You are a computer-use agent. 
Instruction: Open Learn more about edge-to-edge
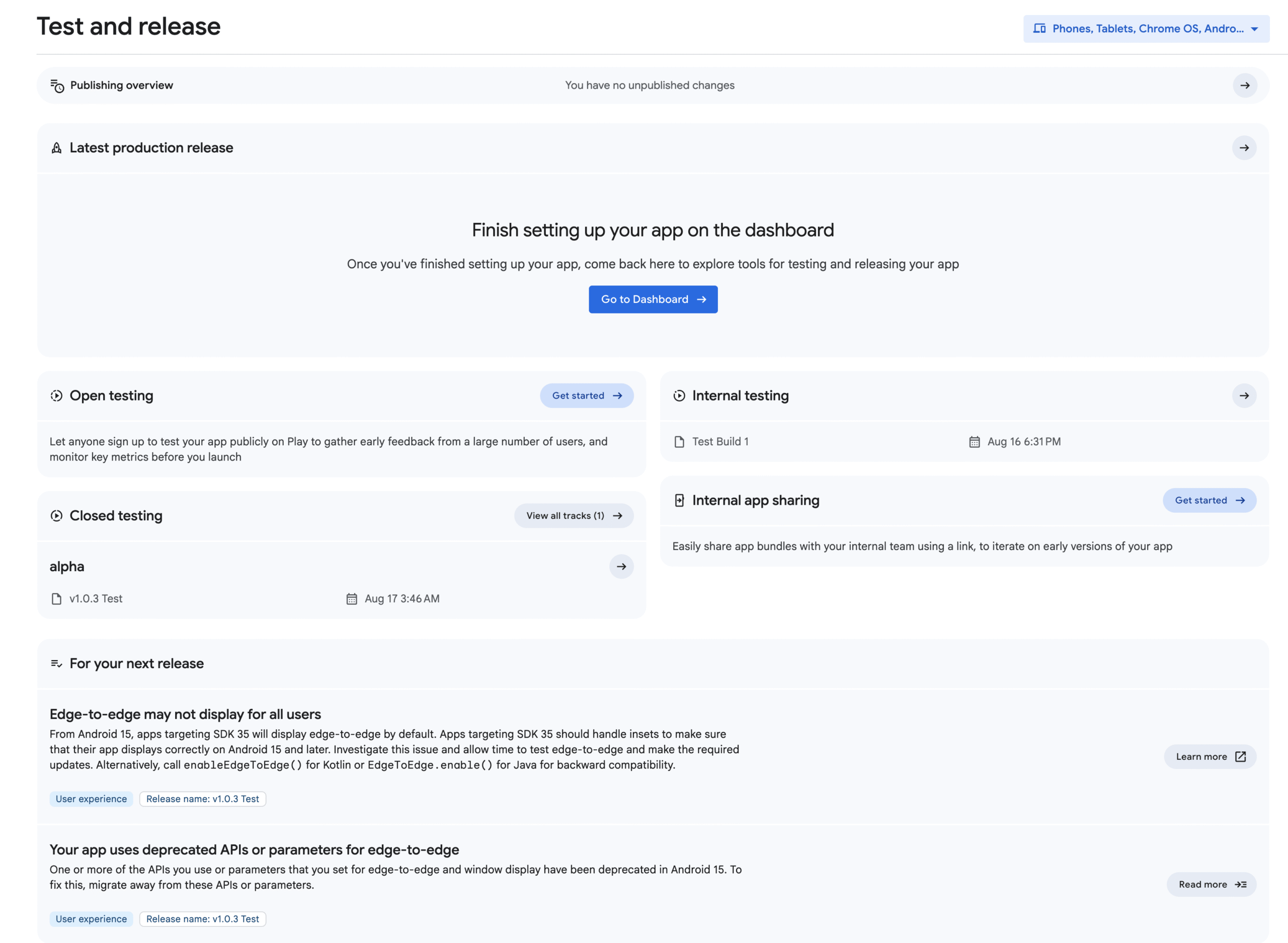click(1210, 757)
